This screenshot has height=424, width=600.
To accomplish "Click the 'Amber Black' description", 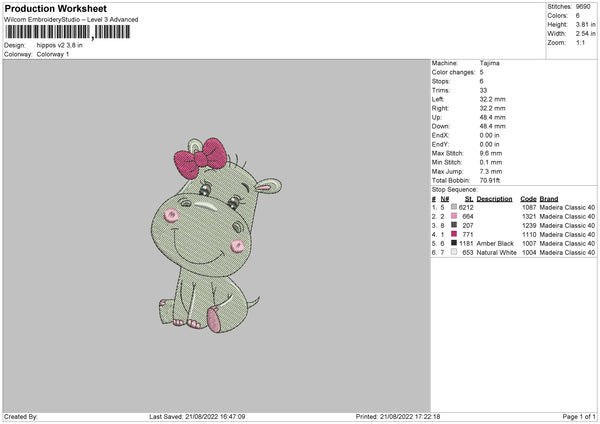I will (495, 243).
